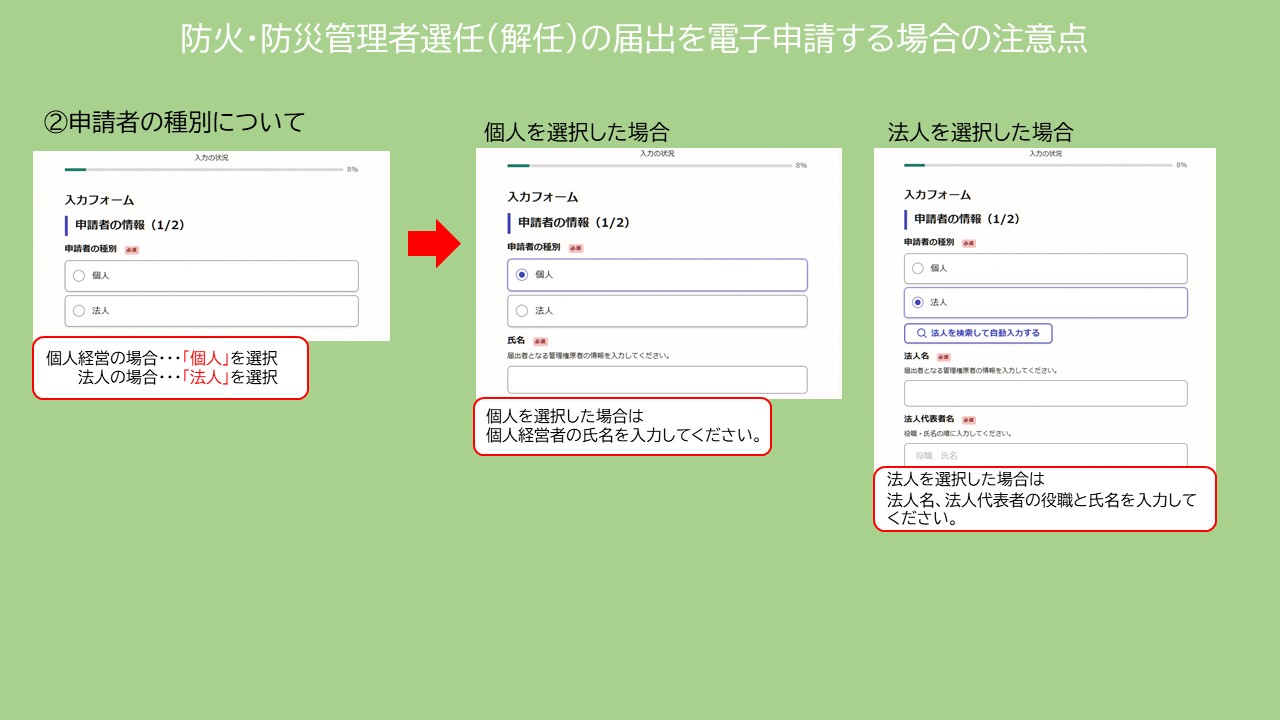Click the checked 個人 radio in the middle form

pyautogui.click(x=522, y=275)
